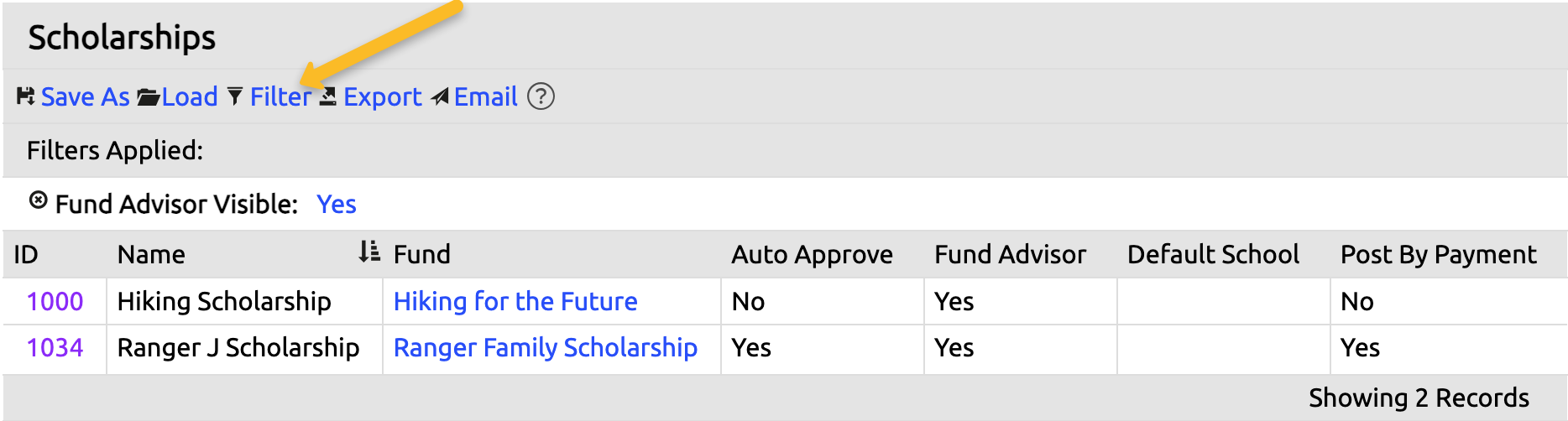Viewport: 1568px width, 421px height.
Task: Click the Export link
Action: 382,97
